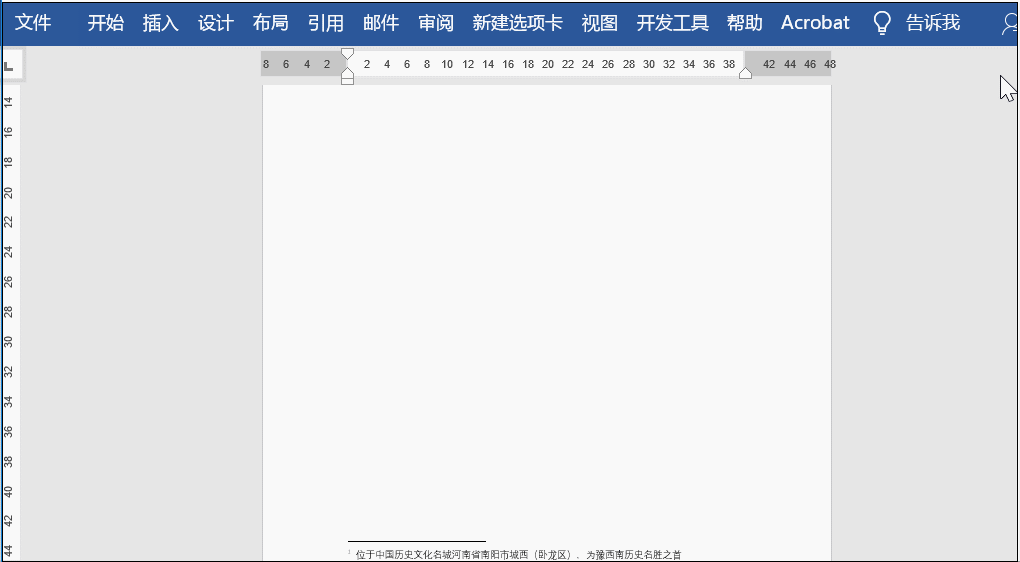Click the user account icon
Viewport: 1020px width, 562px height.
[1009, 23]
